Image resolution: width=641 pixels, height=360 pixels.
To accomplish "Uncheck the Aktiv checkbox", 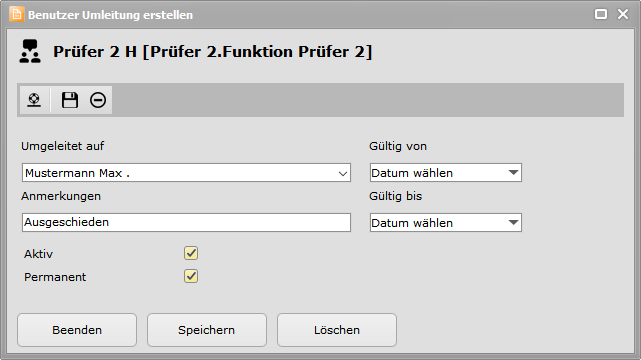I will (191, 253).
